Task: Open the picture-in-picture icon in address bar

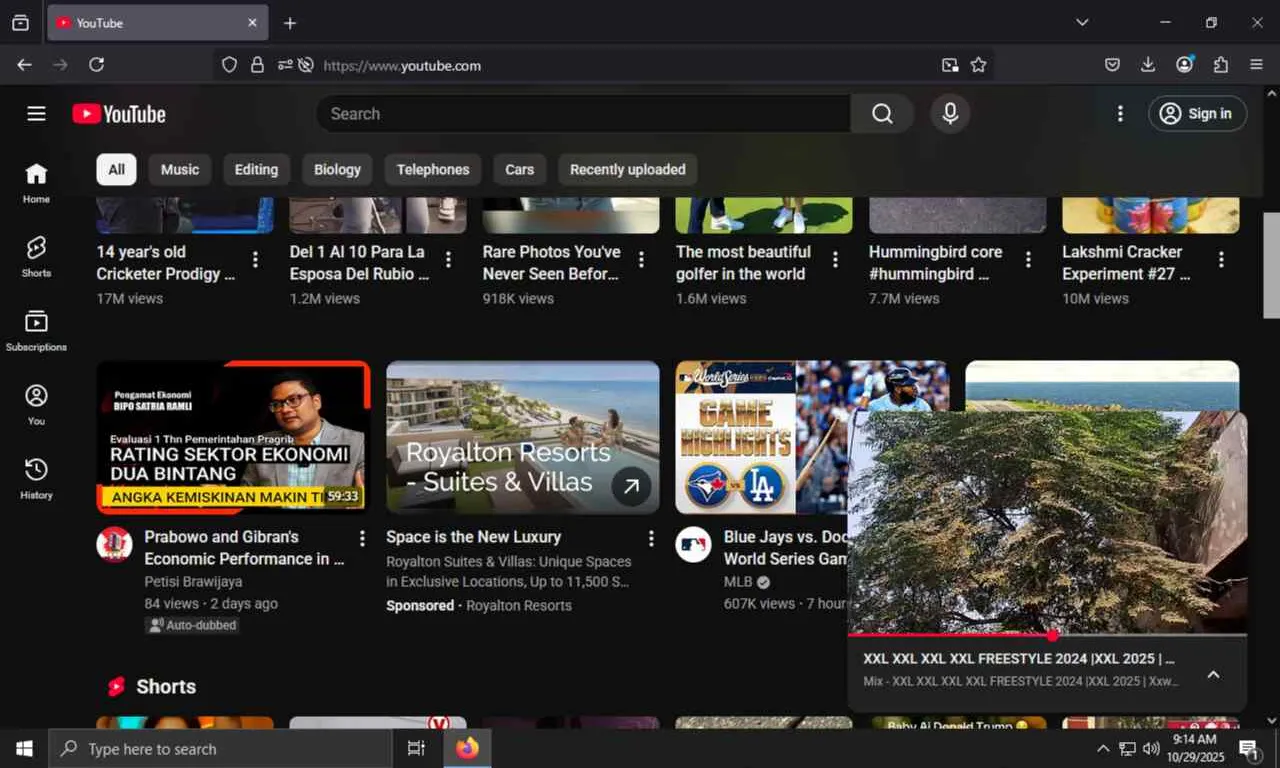Action: (x=950, y=65)
